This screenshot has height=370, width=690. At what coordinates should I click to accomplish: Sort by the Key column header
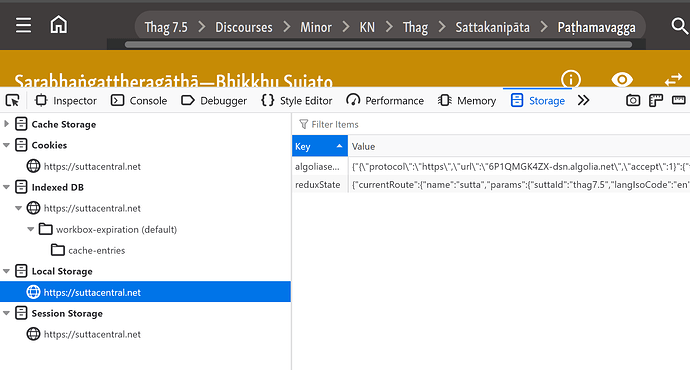(x=320, y=146)
